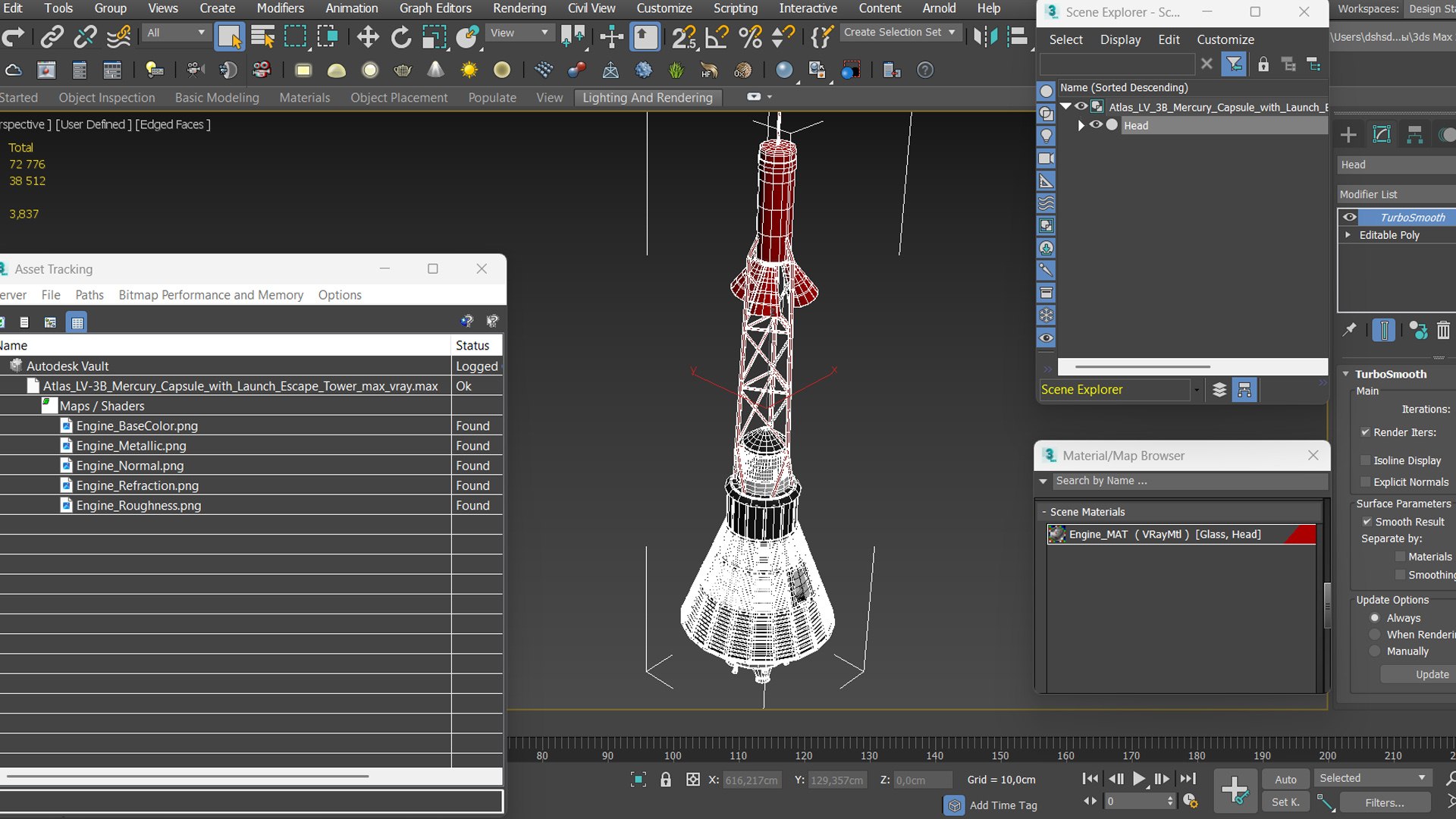Viewport: 1456px width, 819px height.
Task: Open the Graph Editors menu
Action: [435, 8]
